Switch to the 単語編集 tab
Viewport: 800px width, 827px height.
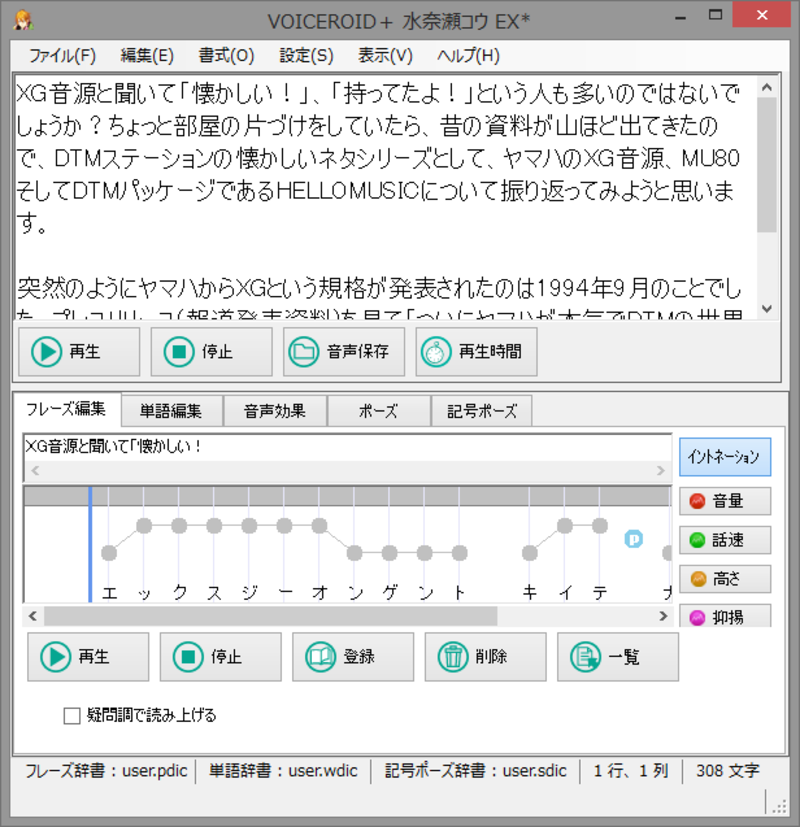point(171,411)
